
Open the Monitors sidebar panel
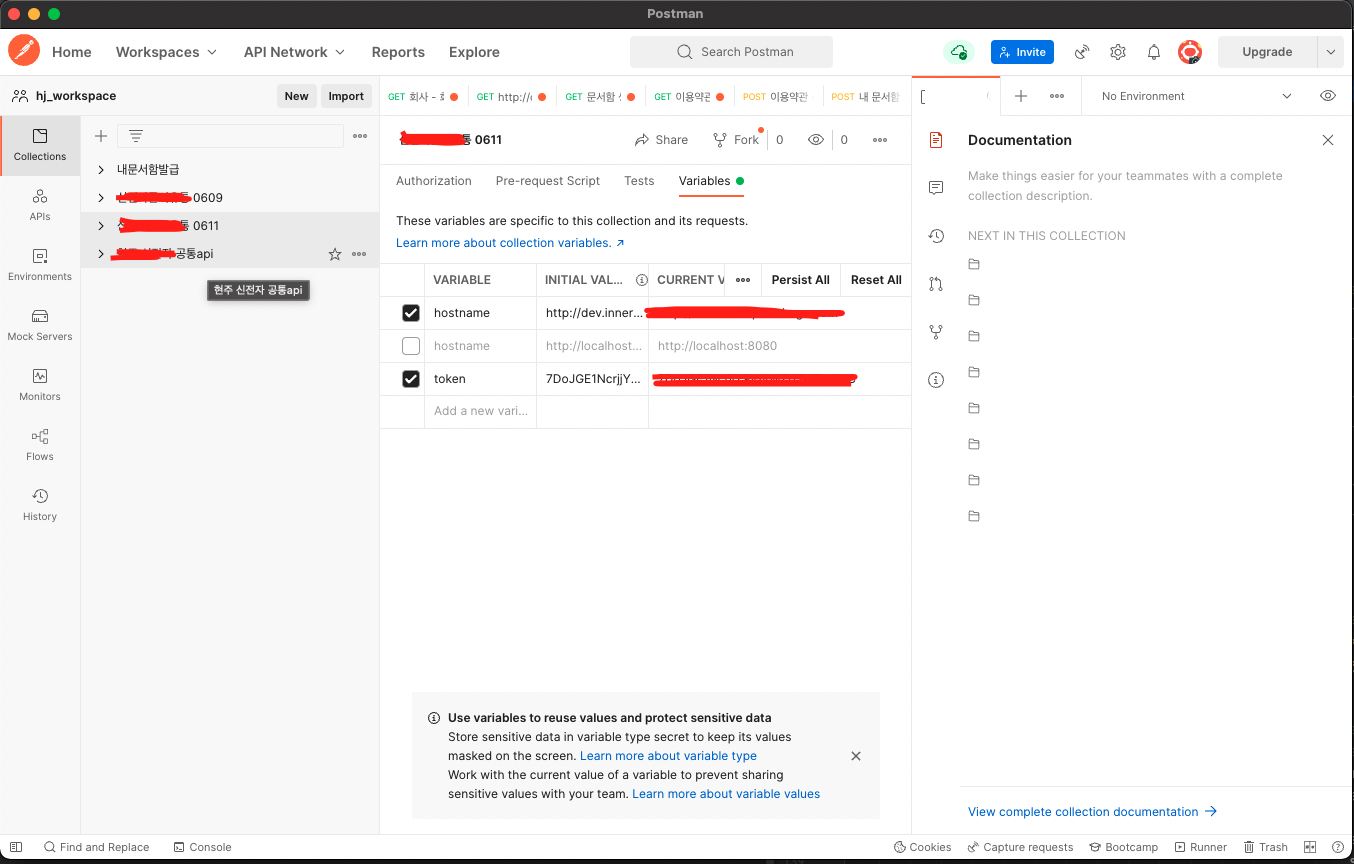tap(40, 385)
